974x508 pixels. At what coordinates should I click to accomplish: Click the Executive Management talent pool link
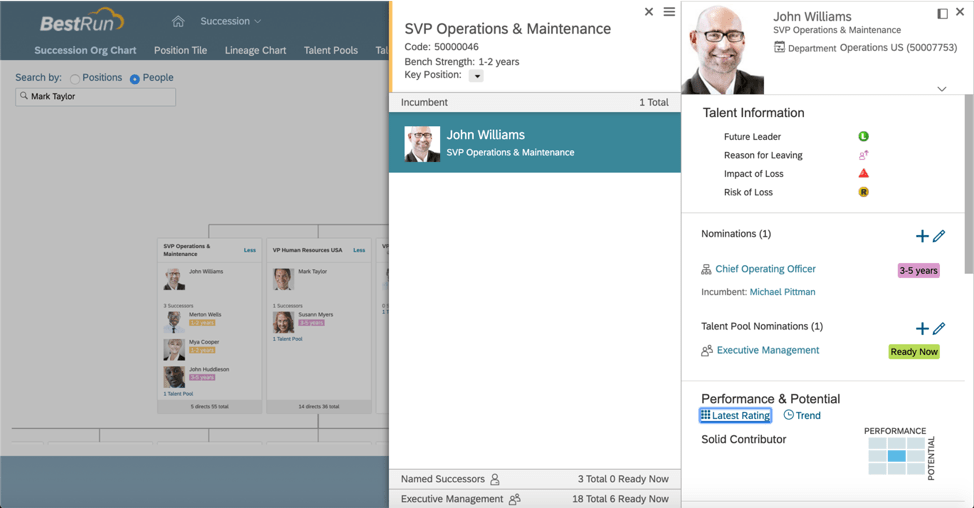(767, 350)
